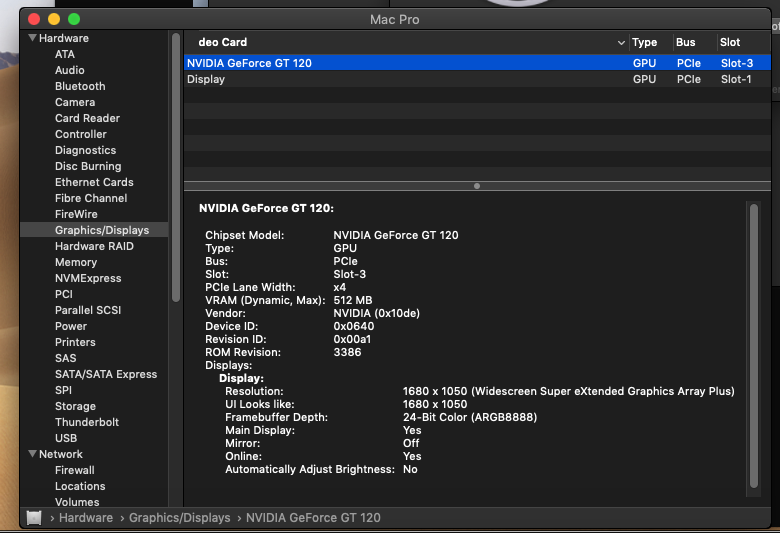This screenshot has height=533, width=780.
Task: Click the Hardware category label
Action: [x=64, y=38]
